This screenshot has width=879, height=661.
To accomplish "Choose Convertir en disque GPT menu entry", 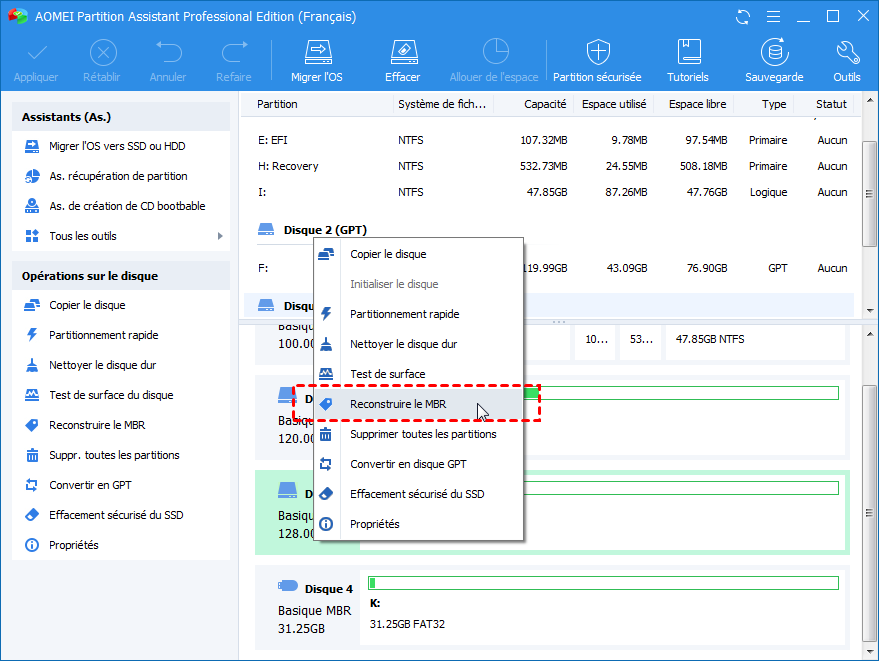I will (407, 464).
